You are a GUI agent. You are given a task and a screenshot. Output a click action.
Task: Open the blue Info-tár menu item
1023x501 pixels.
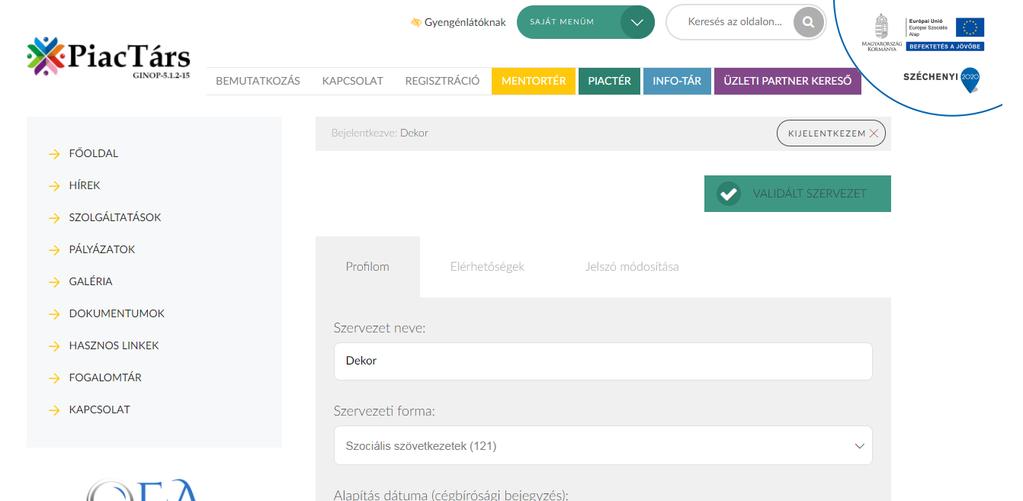tap(677, 81)
